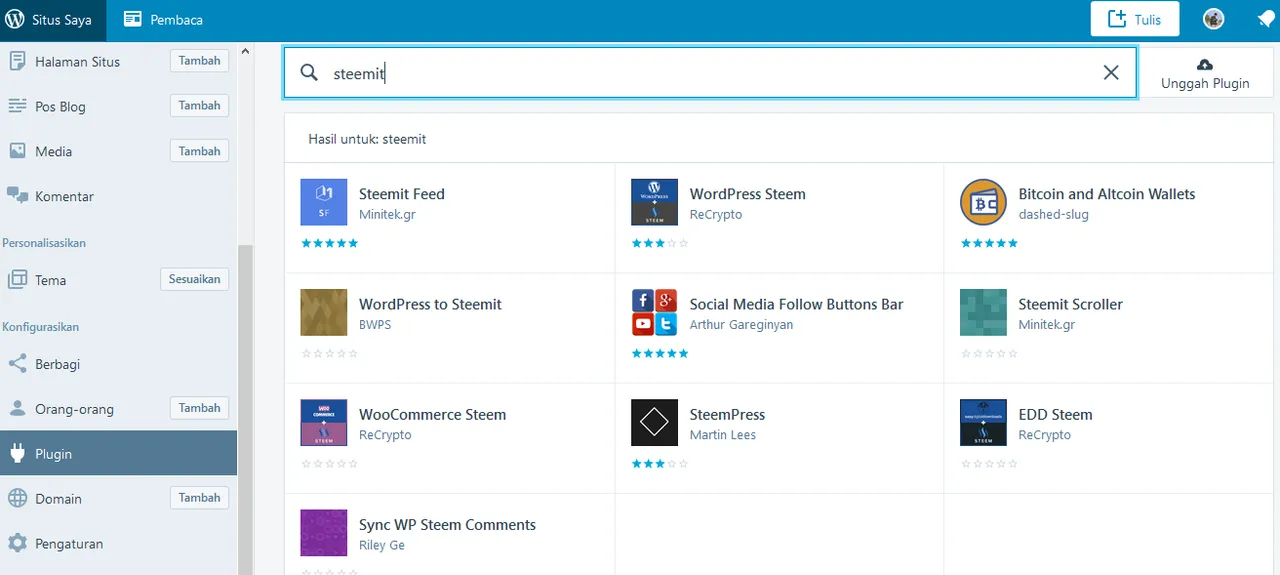Click the Pos Blog list icon
Screen dimensions: 1280x575
coord(17,106)
